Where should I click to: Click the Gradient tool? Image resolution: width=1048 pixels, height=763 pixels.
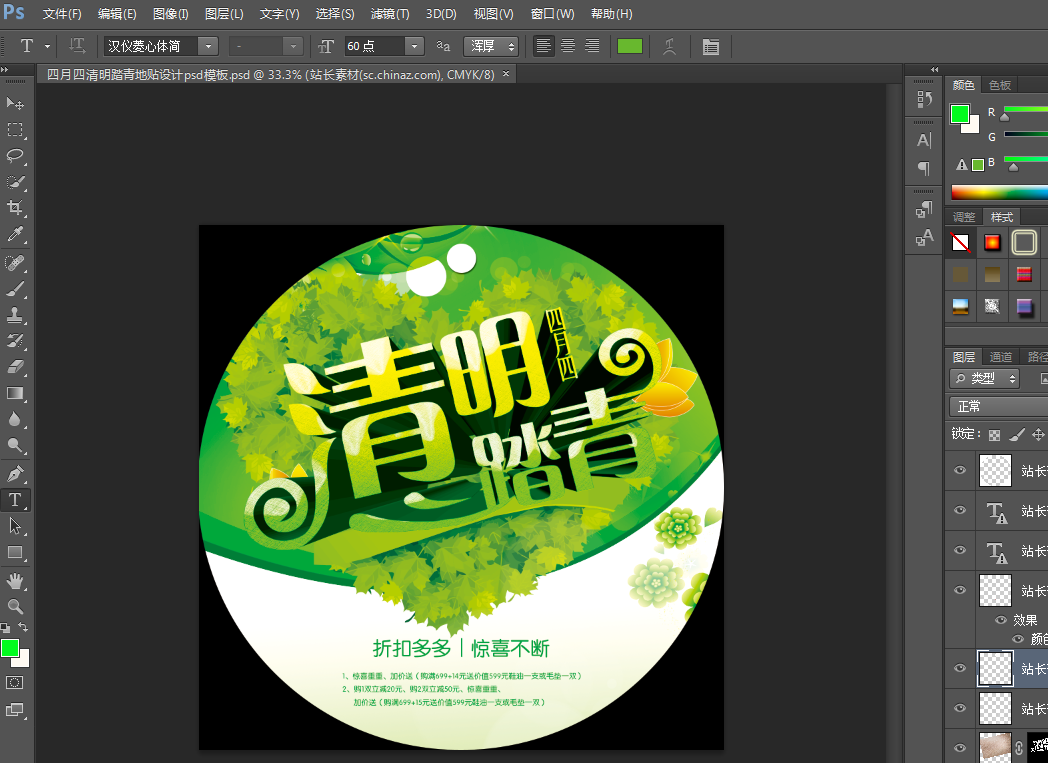15,393
